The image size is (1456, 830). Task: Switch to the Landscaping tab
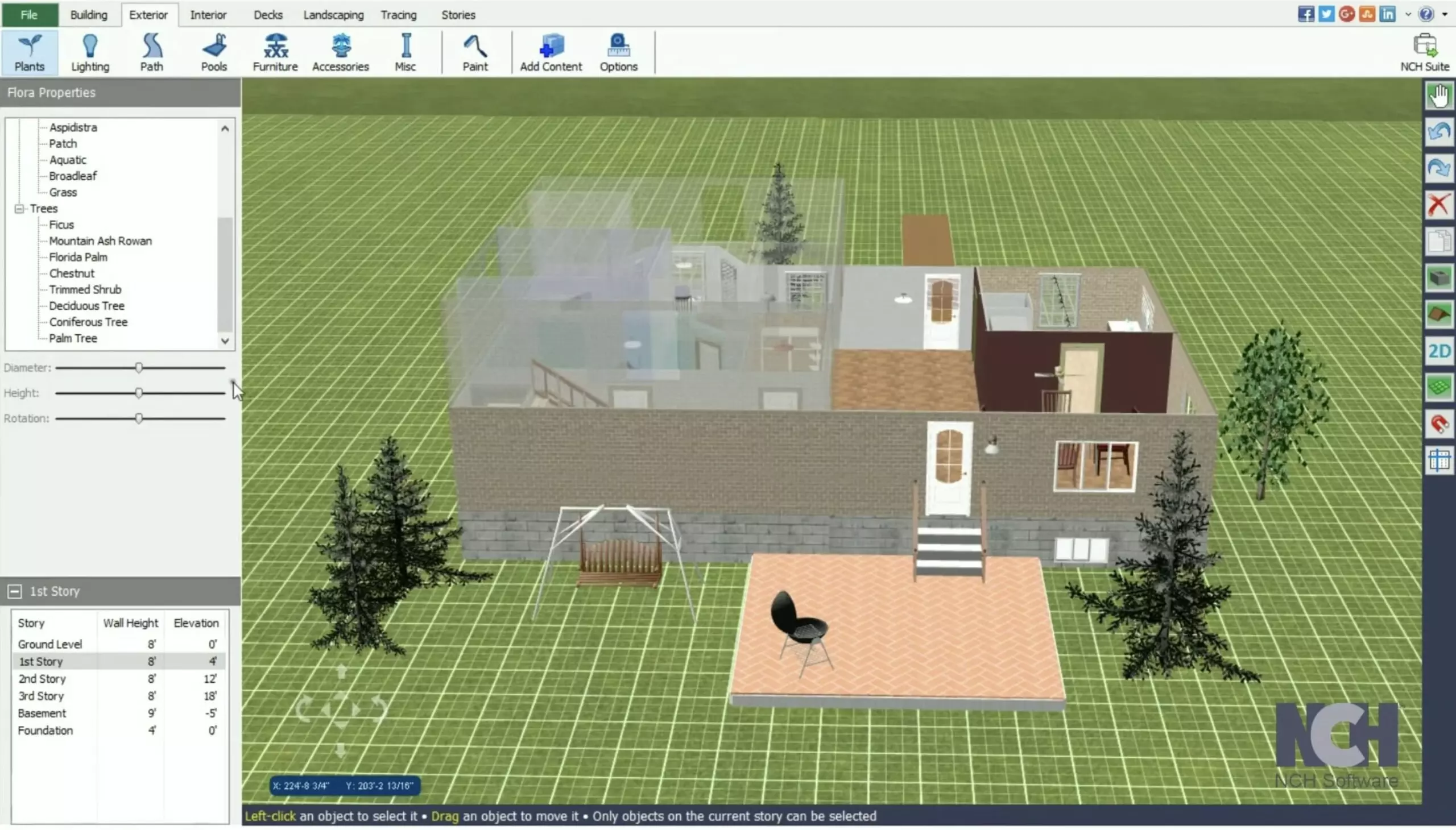(333, 15)
